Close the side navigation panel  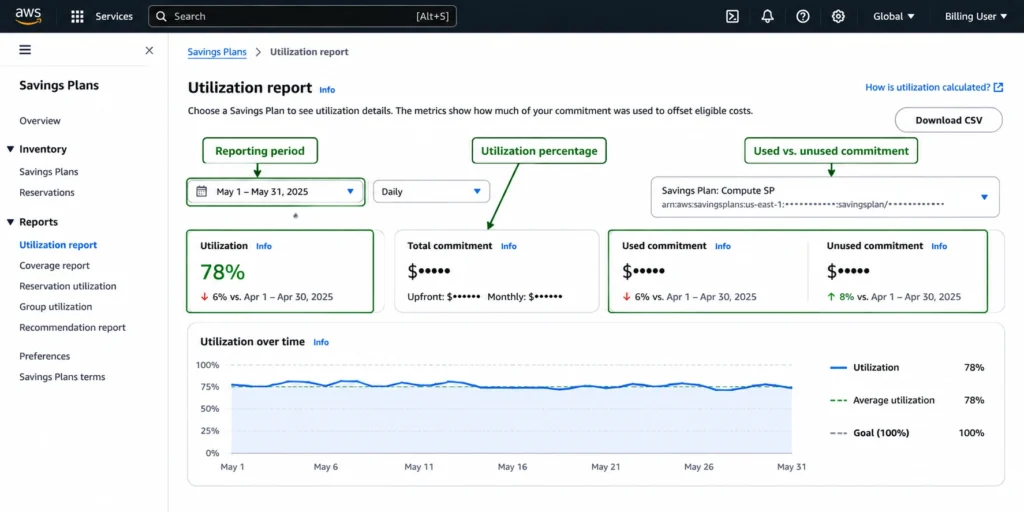(x=149, y=50)
